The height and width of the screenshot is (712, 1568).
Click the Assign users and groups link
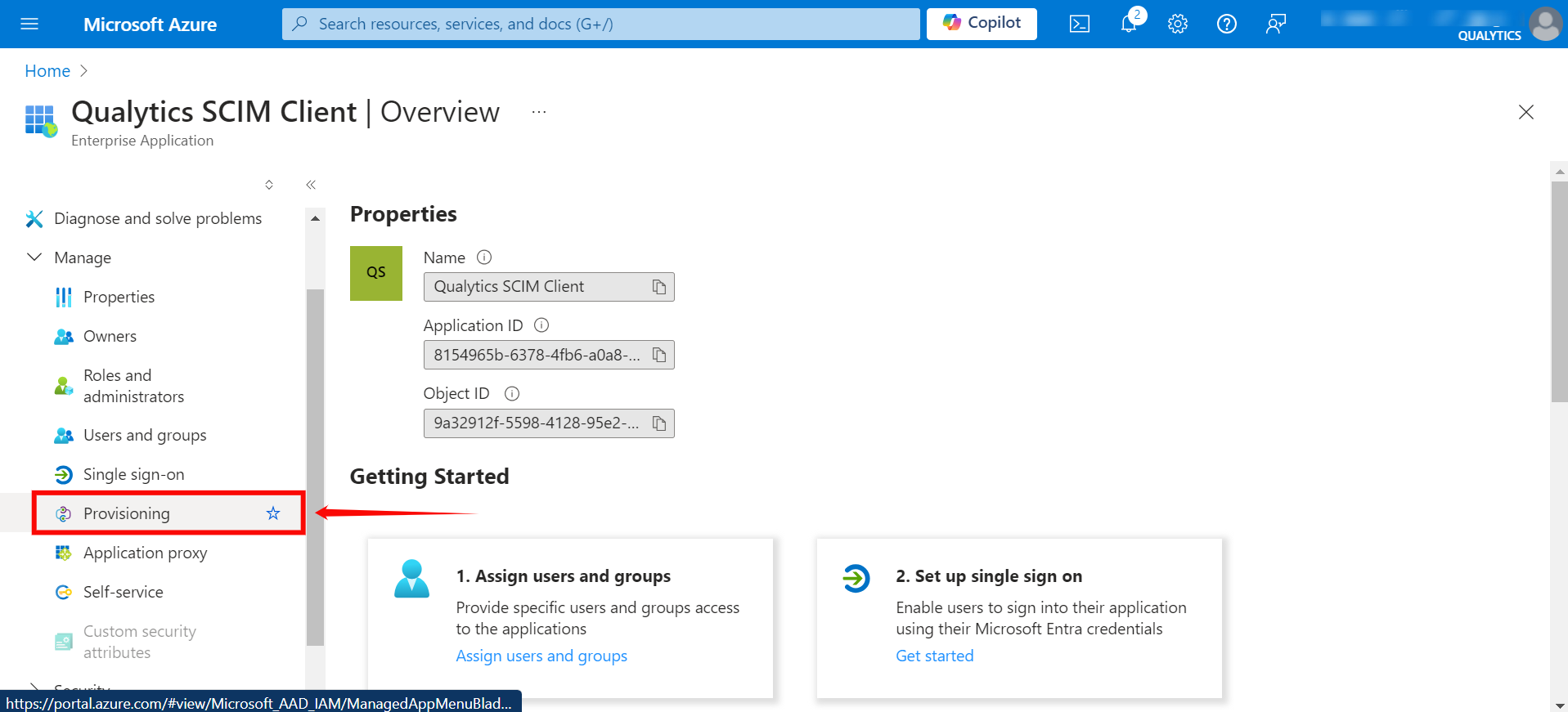click(541, 656)
